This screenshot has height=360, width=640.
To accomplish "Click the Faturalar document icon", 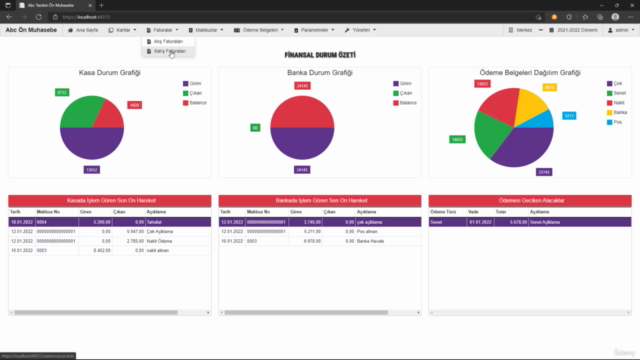I will 149,30.
